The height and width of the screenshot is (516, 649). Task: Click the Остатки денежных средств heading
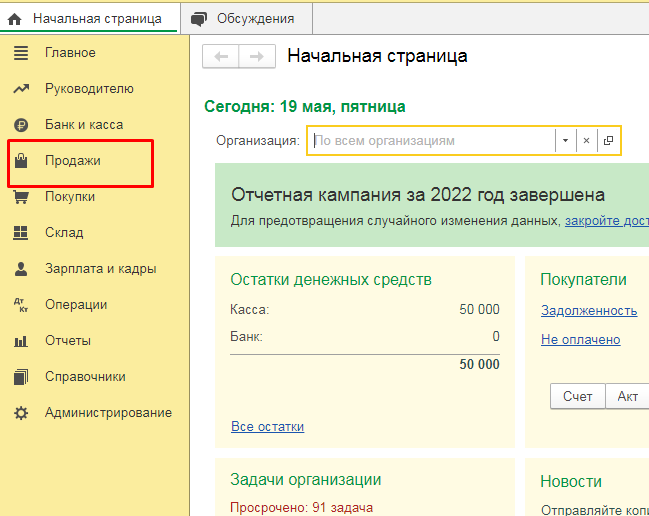331,280
